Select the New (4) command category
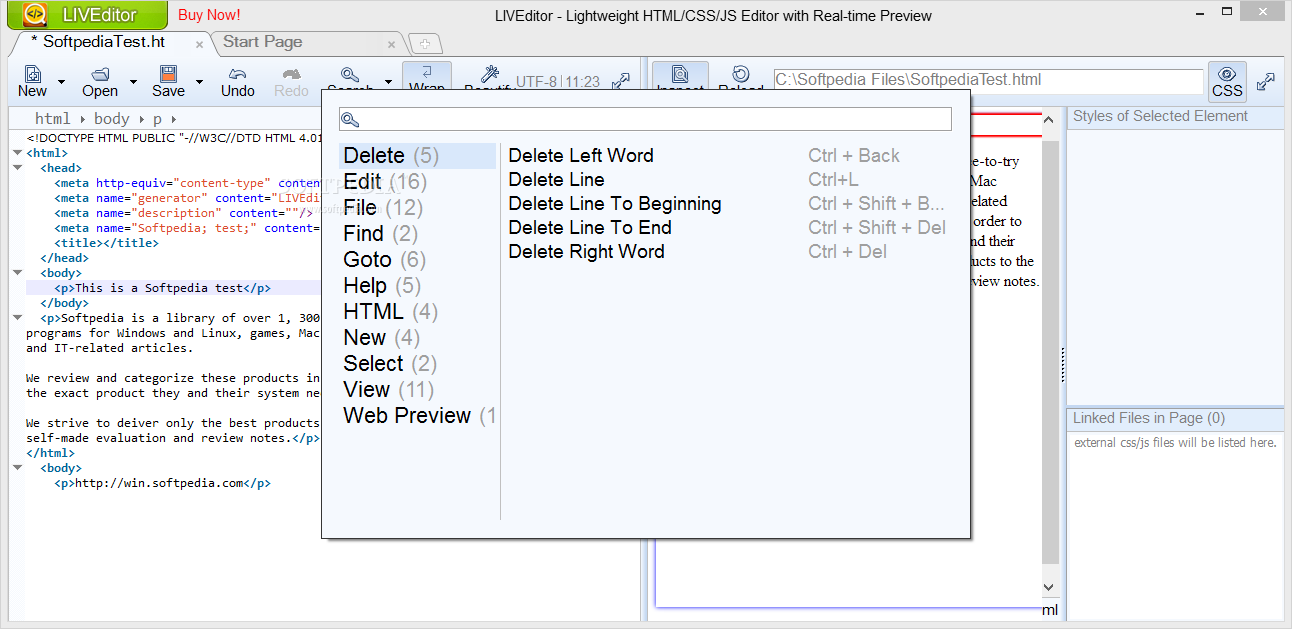1292x629 pixels. click(418, 338)
